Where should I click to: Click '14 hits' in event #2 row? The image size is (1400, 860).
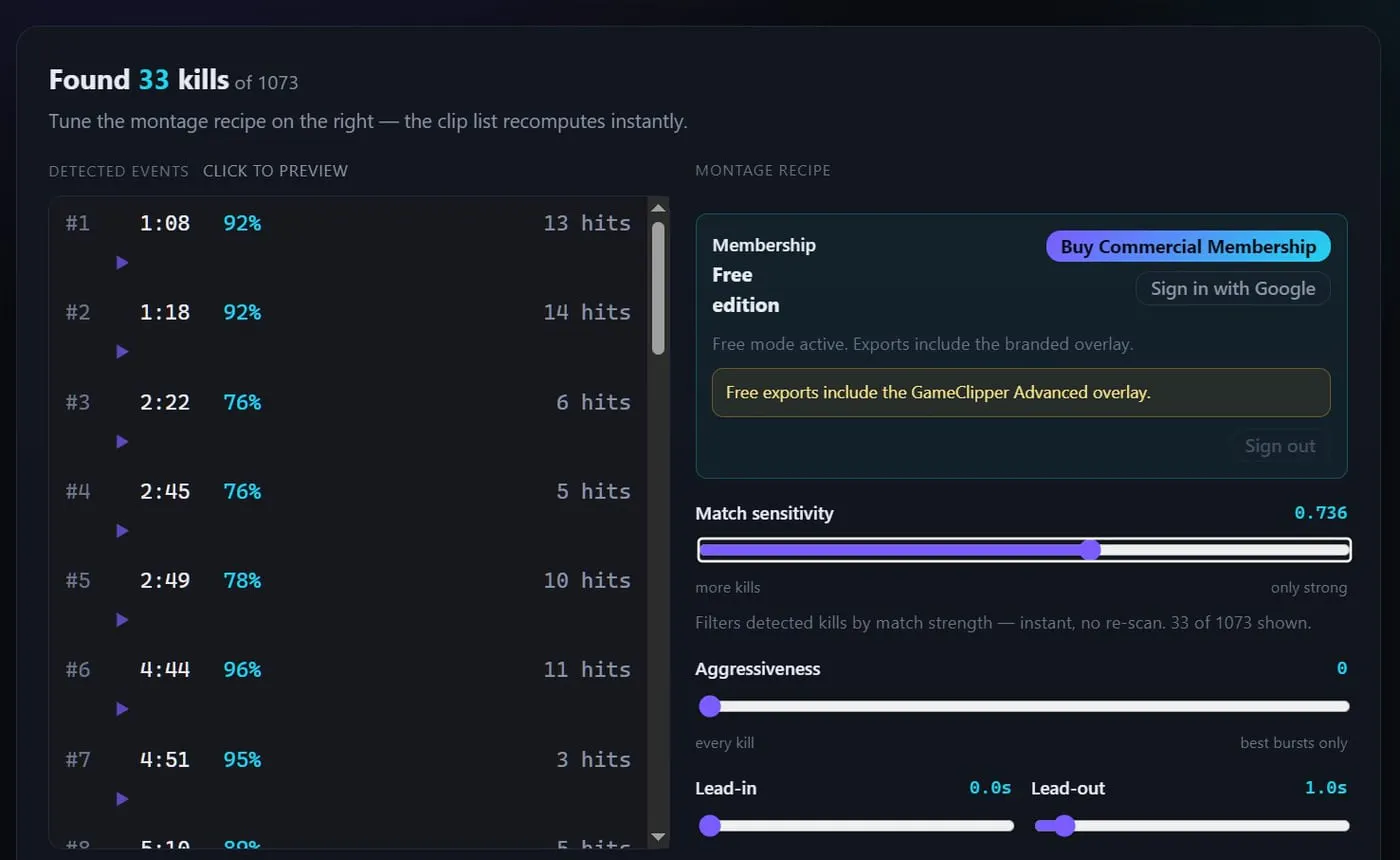(587, 312)
